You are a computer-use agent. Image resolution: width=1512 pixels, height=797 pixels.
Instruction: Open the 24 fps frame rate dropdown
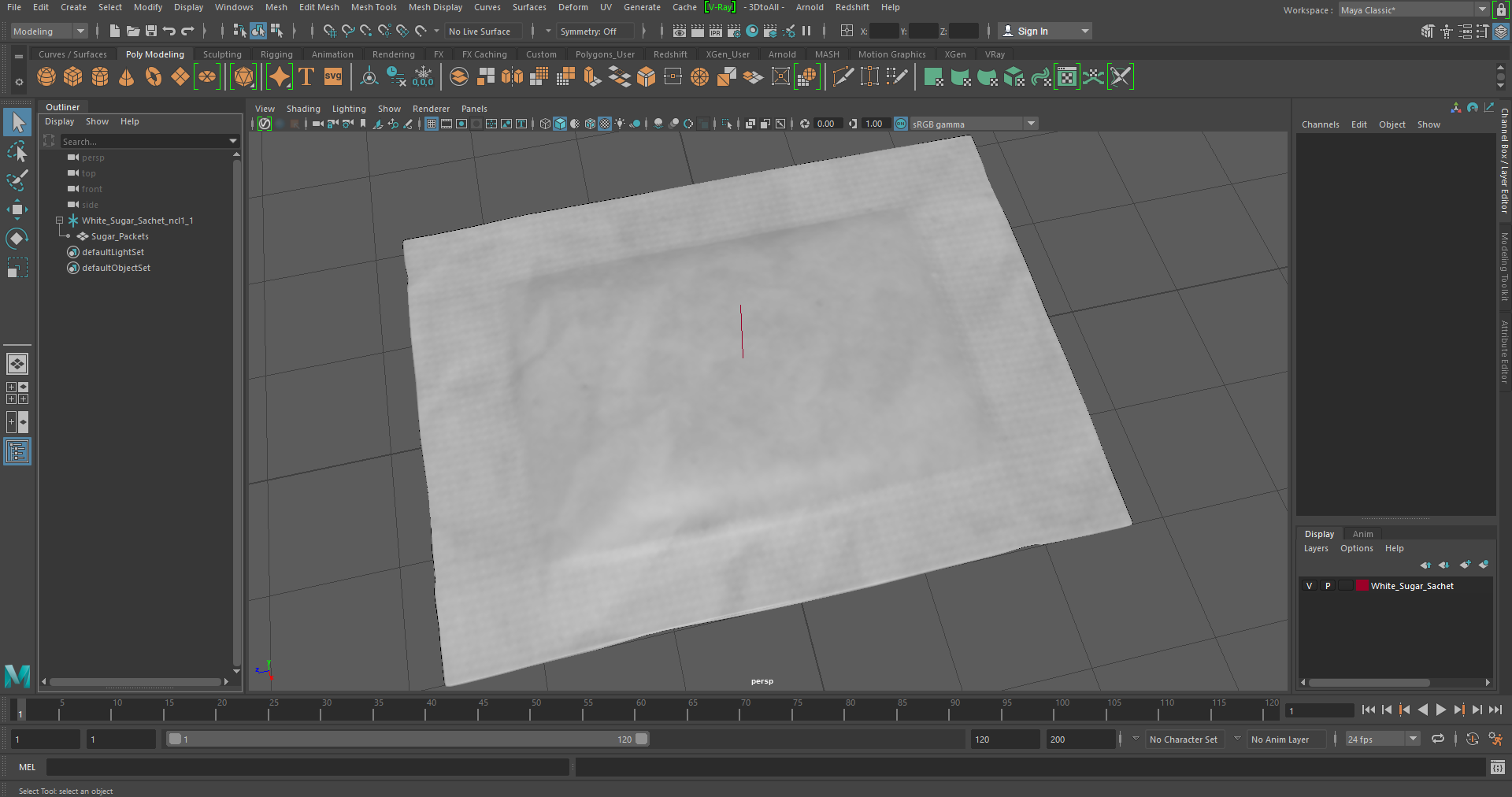[x=1382, y=739]
